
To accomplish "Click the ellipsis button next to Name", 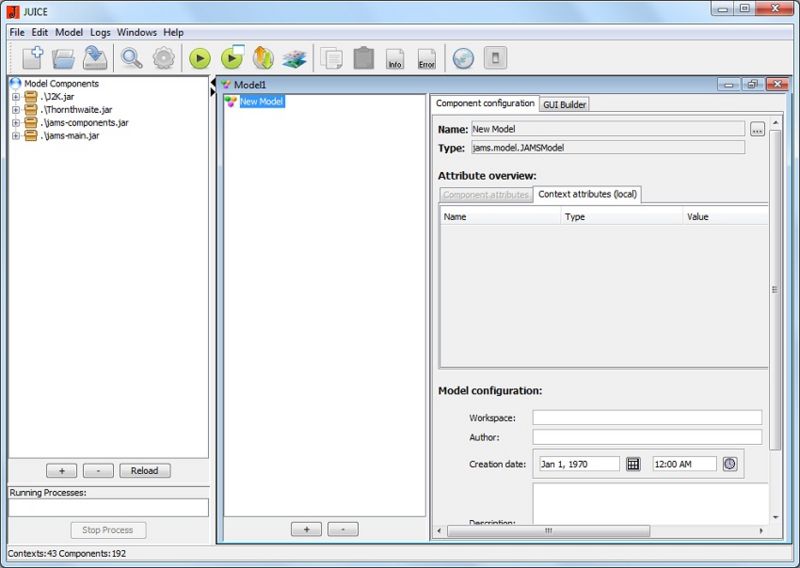I will coord(757,129).
